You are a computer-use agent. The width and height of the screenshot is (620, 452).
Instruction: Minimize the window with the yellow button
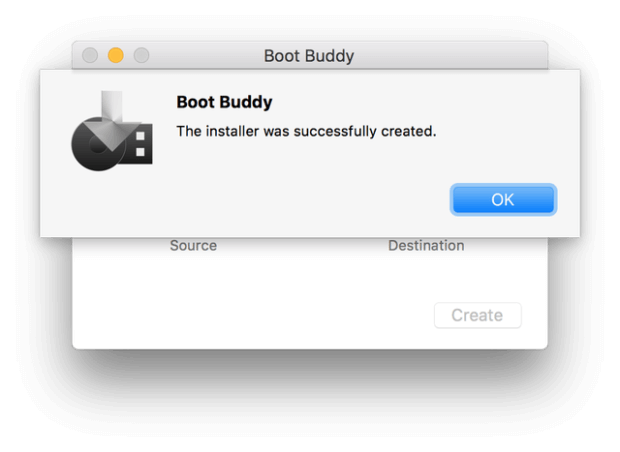[x=115, y=56]
